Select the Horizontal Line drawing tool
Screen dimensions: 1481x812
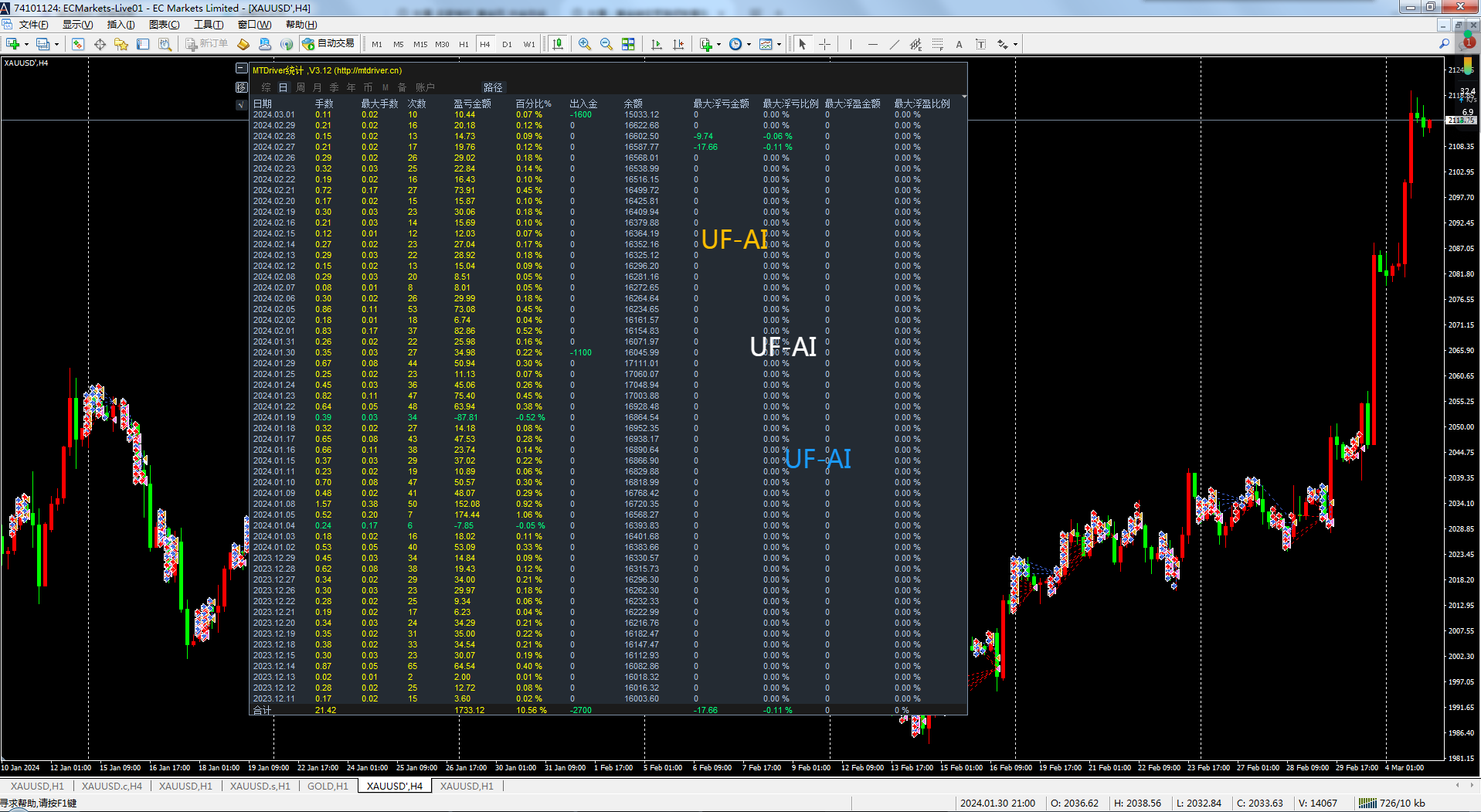click(x=872, y=44)
